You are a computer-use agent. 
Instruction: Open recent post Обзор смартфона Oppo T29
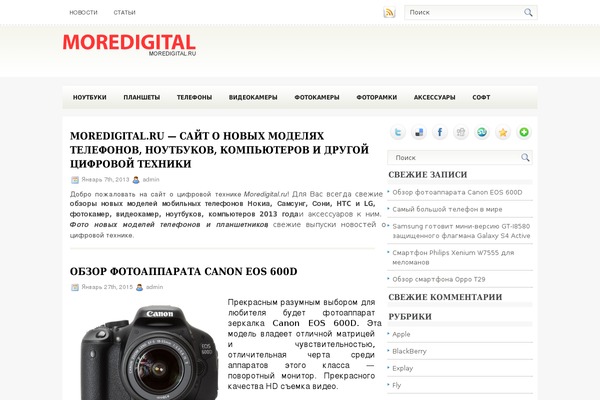439,279
